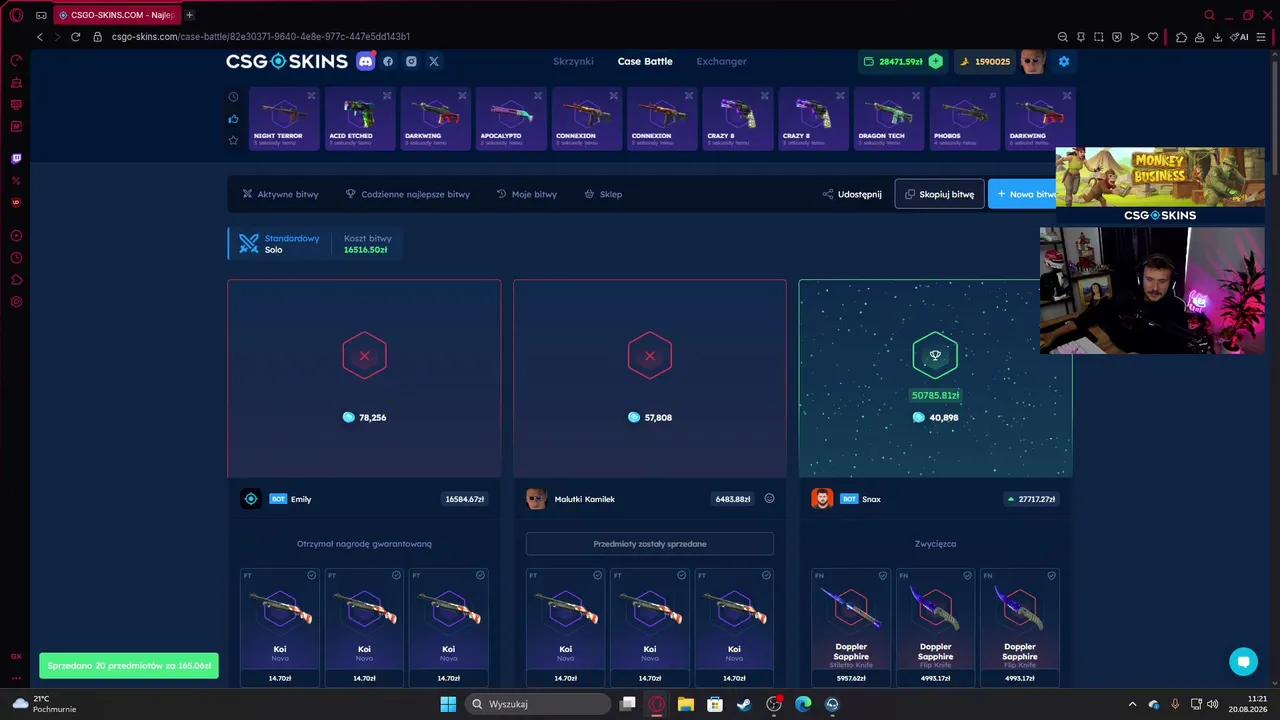
Task: Click the Skopiuj bitwę button
Action: coord(939,194)
